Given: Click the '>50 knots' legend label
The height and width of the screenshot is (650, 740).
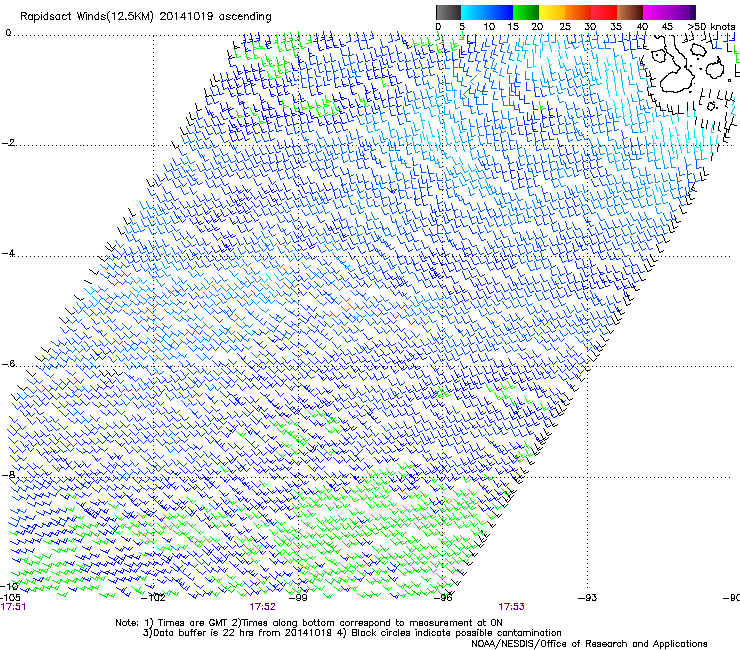Looking at the screenshot, I should [711, 27].
